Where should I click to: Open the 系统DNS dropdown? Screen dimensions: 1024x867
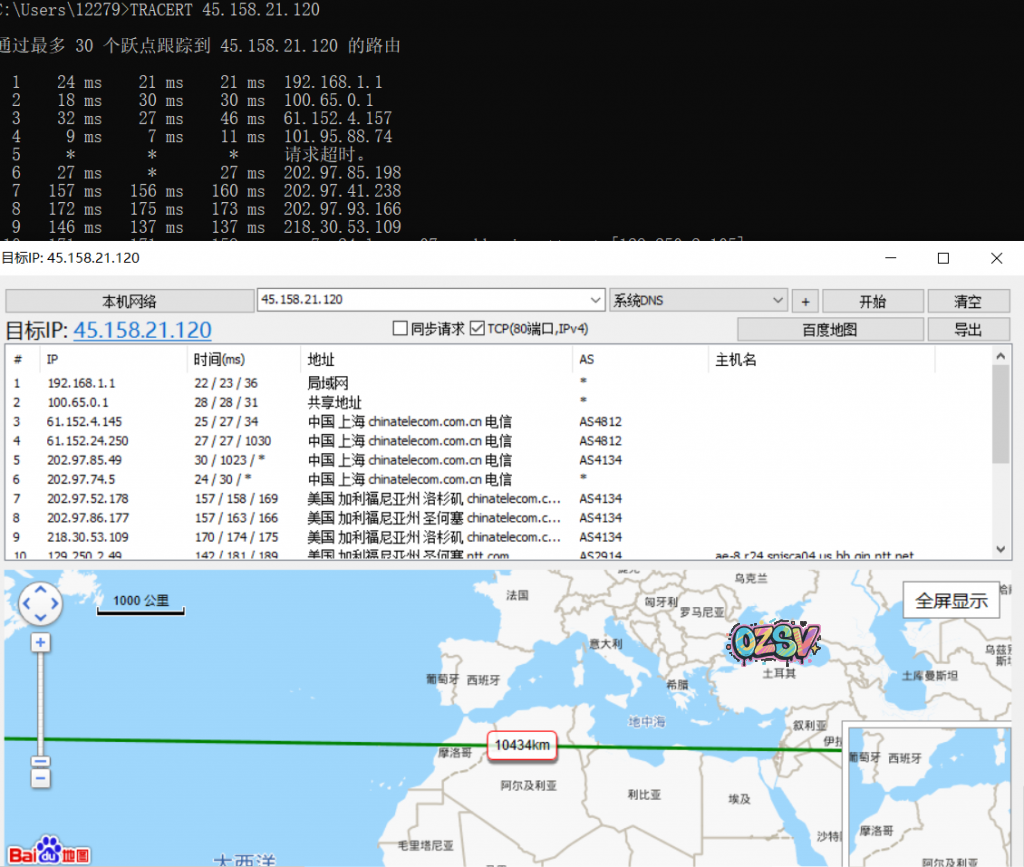click(778, 300)
